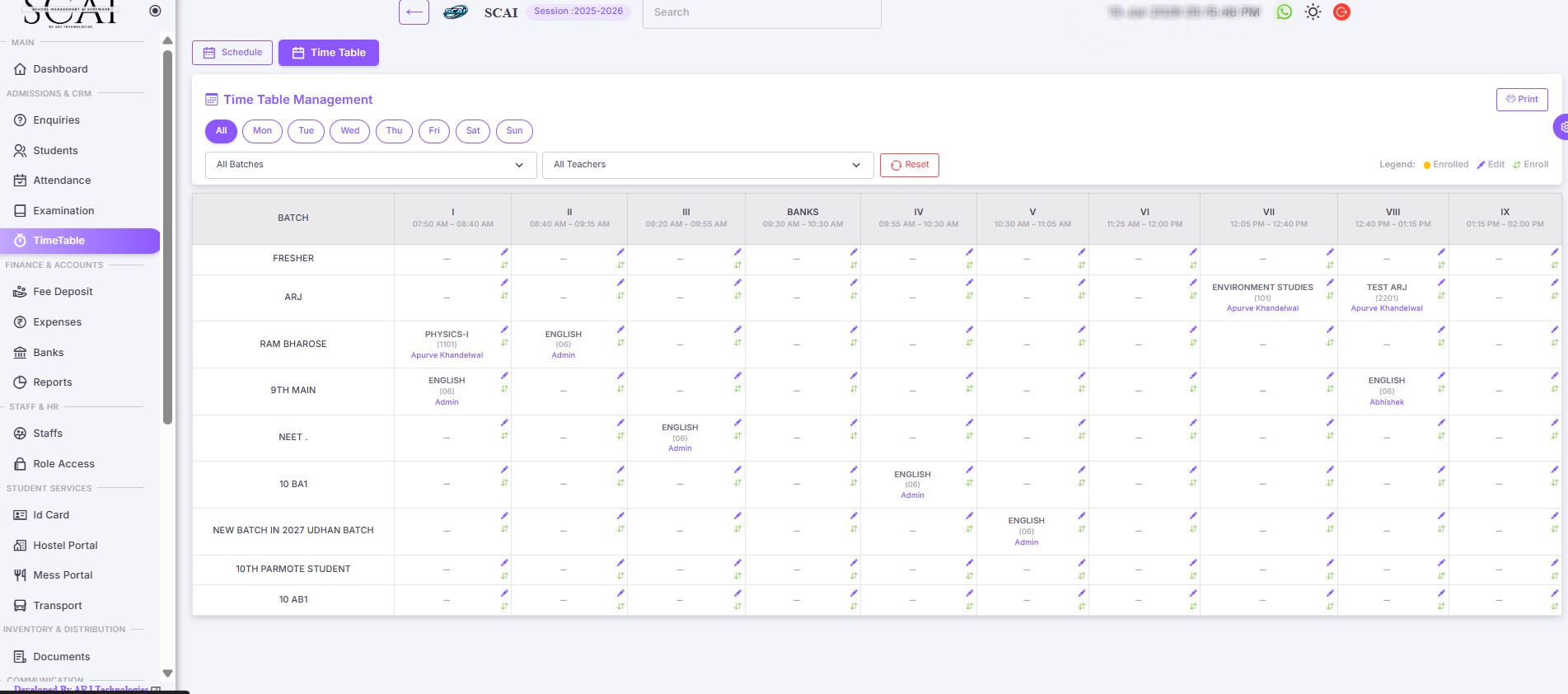This screenshot has width=1568, height=694.
Task: Click Admin link in NEET English slot
Action: 680,448
